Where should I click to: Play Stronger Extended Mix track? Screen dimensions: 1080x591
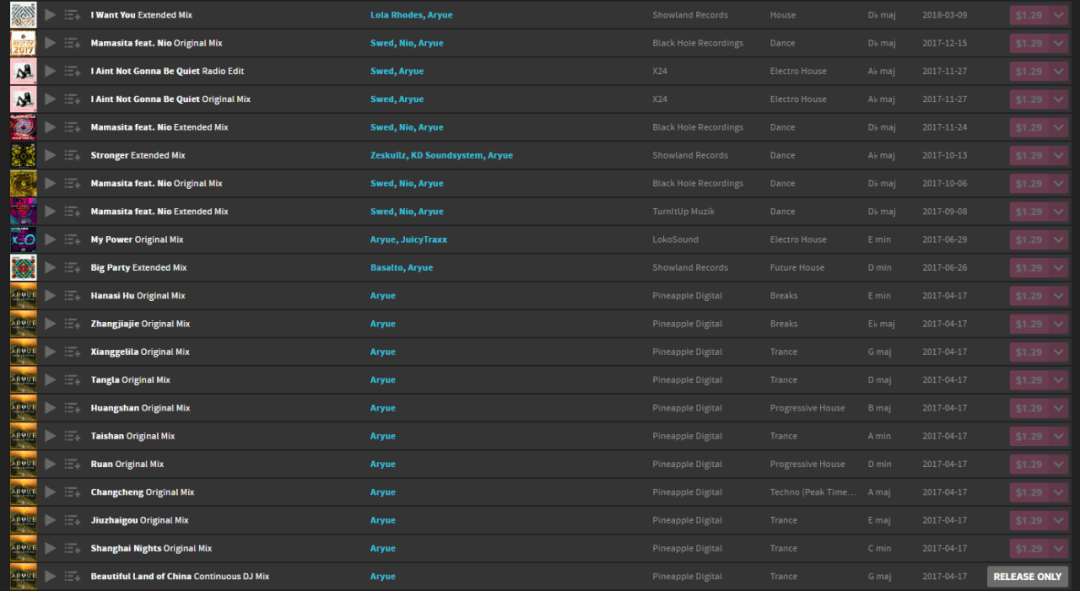(50, 155)
